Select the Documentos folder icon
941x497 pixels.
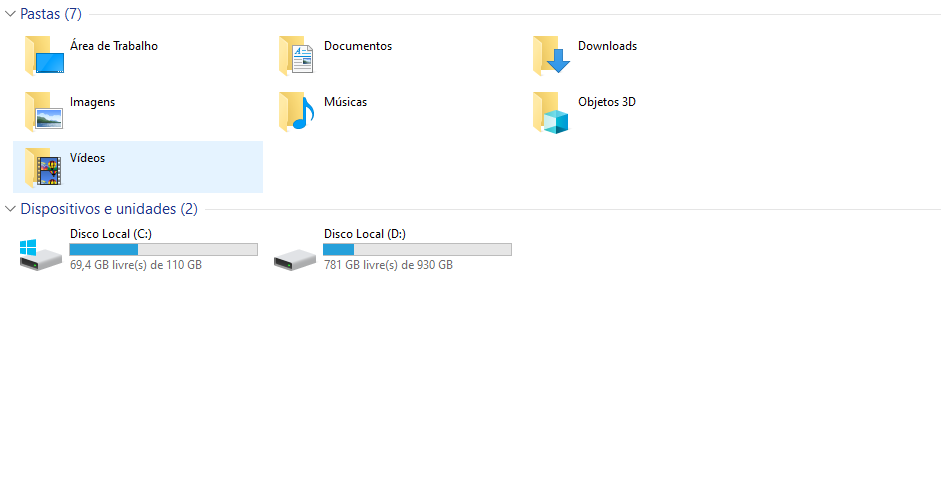296,56
